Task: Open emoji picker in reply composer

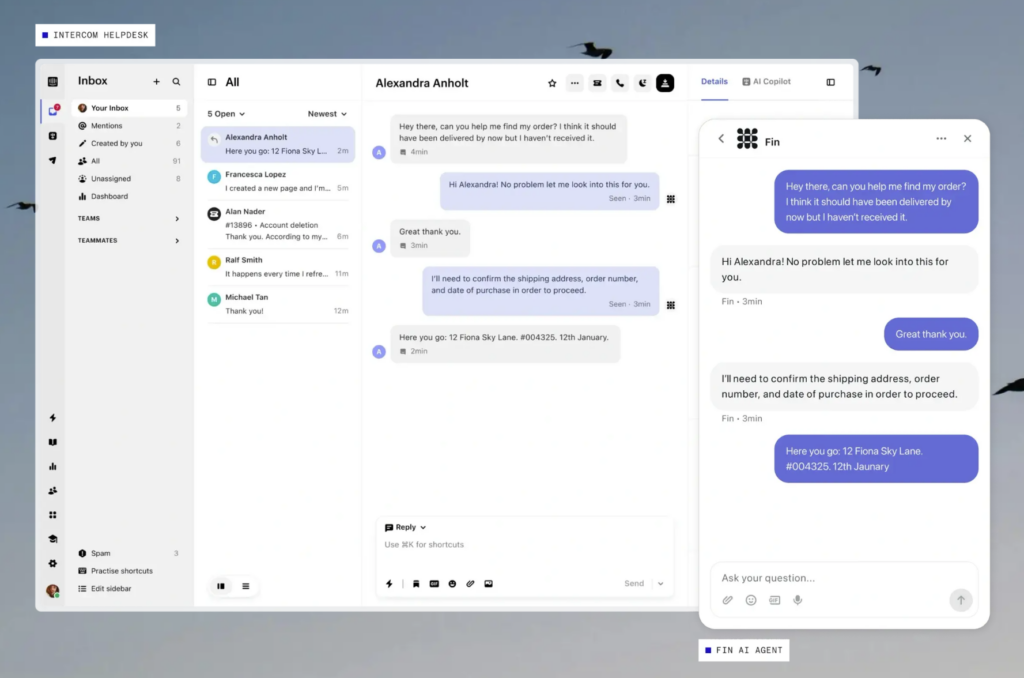Action: 452,584
